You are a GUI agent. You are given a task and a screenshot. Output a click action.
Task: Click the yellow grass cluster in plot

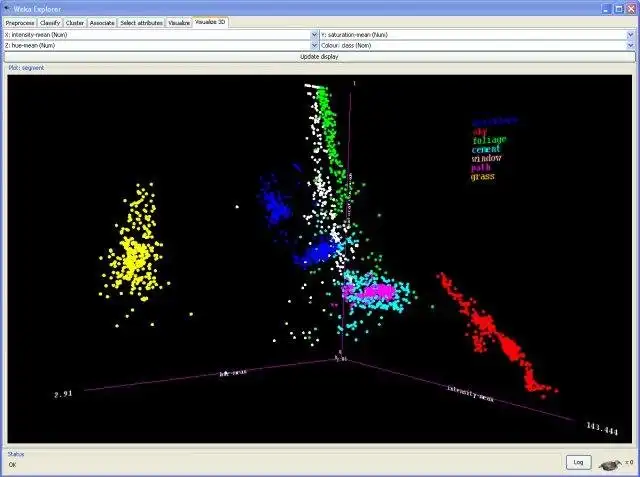[x=133, y=255]
